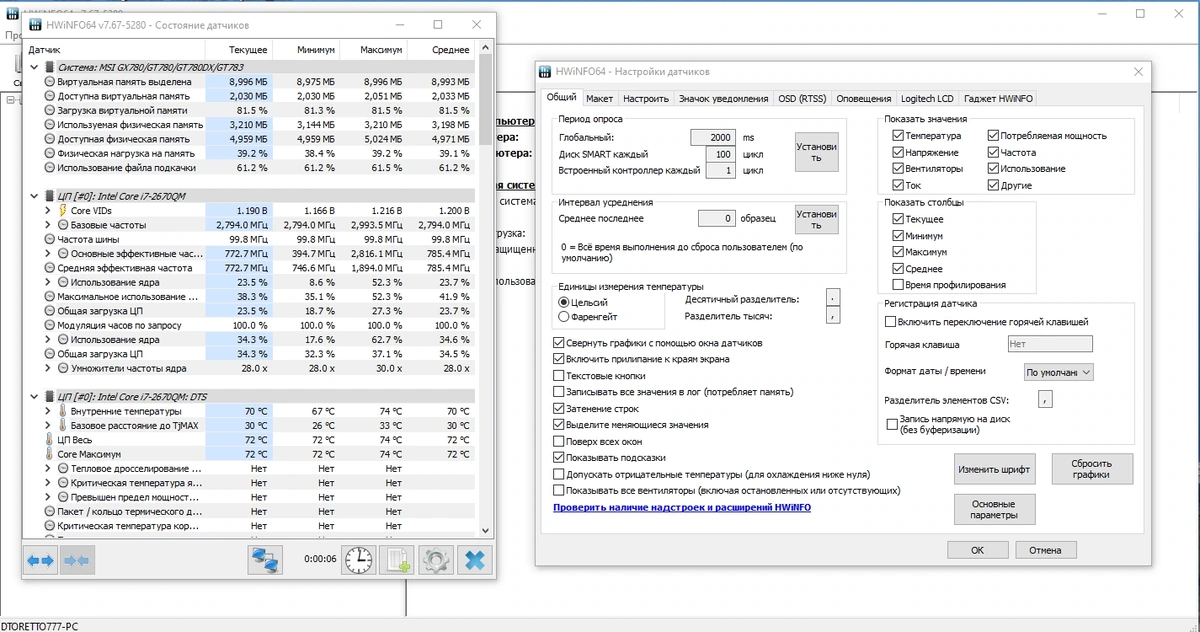Collapse the Intel Core i7-2670QM: DTS group
The width and height of the screenshot is (1200, 632).
pos(35,397)
